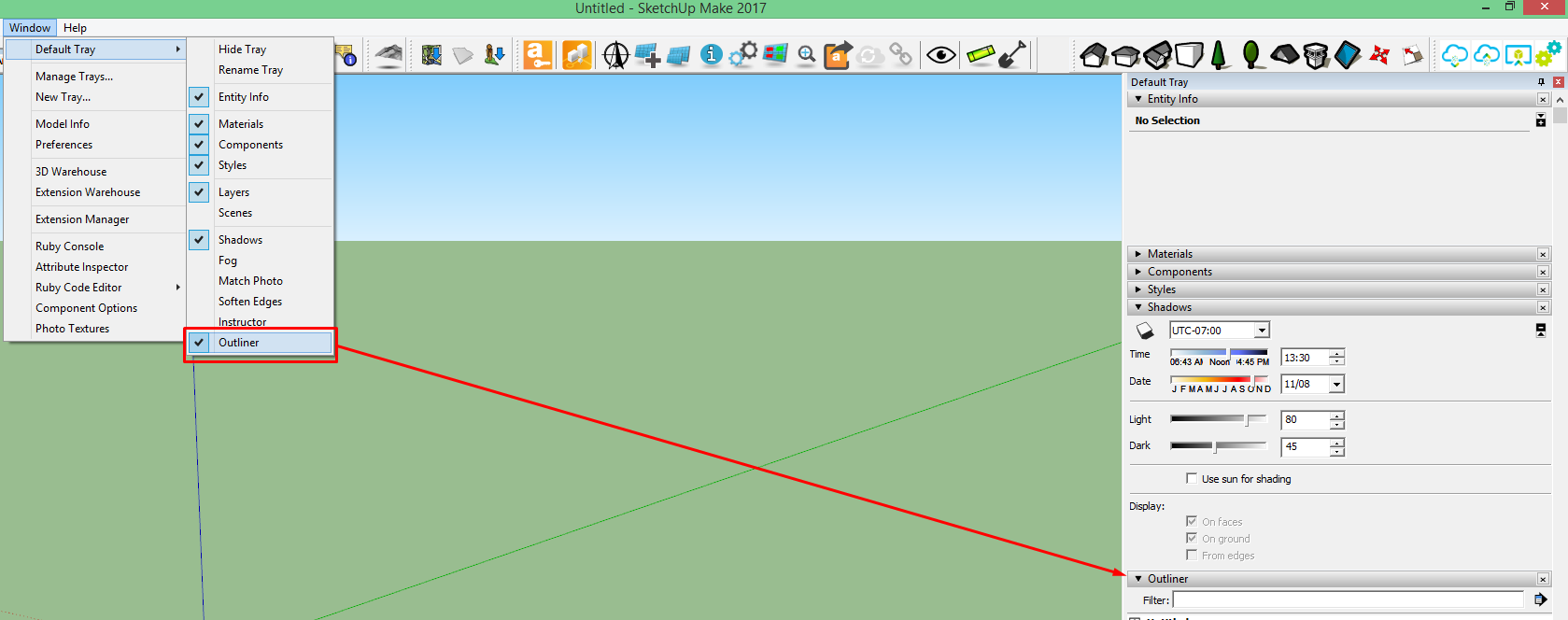Image resolution: width=1568 pixels, height=620 pixels.
Task: Toggle the On ground checkbox
Action: 1192,538
